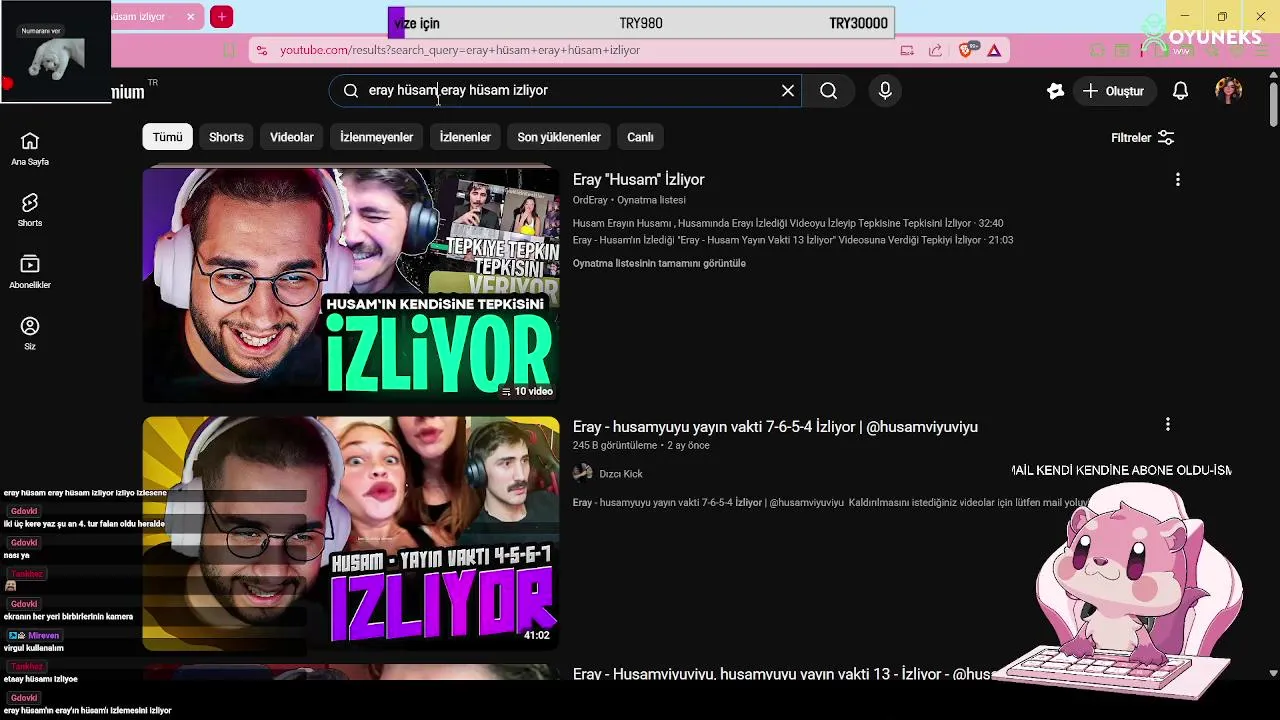
Task: Select the Canlı filter chip
Action: pos(640,137)
